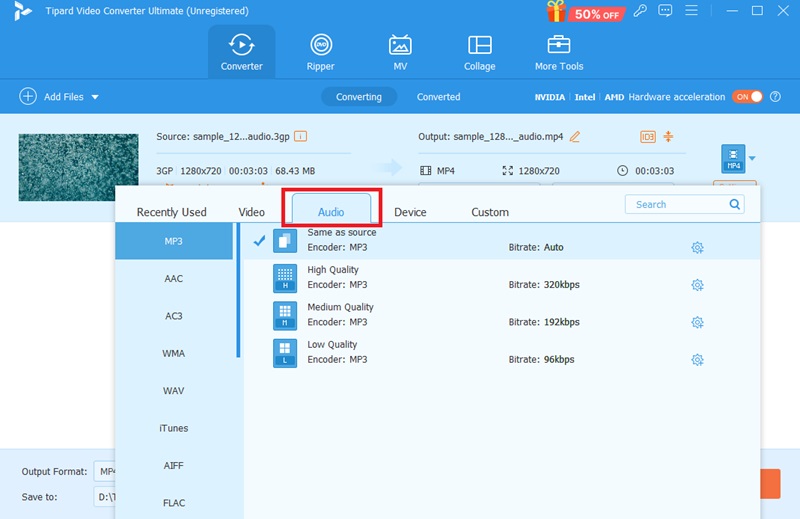The width and height of the screenshot is (800, 519).
Task: Click the search magnifier icon
Action: coord(735,204)
